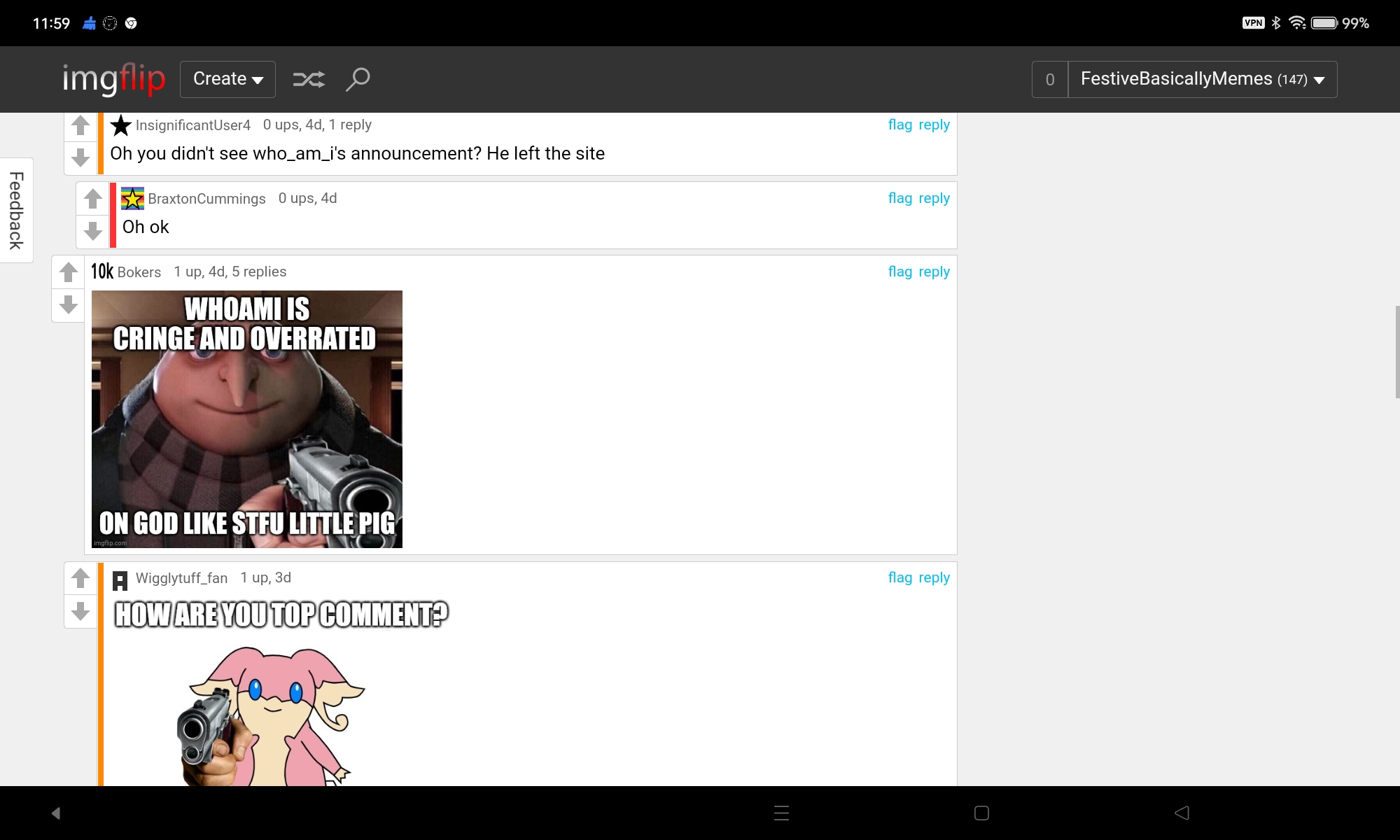Viewport: 1400px width, 840px height.
Task: Click the page scrollbar thumb
Action: (x=1397, y=352)
